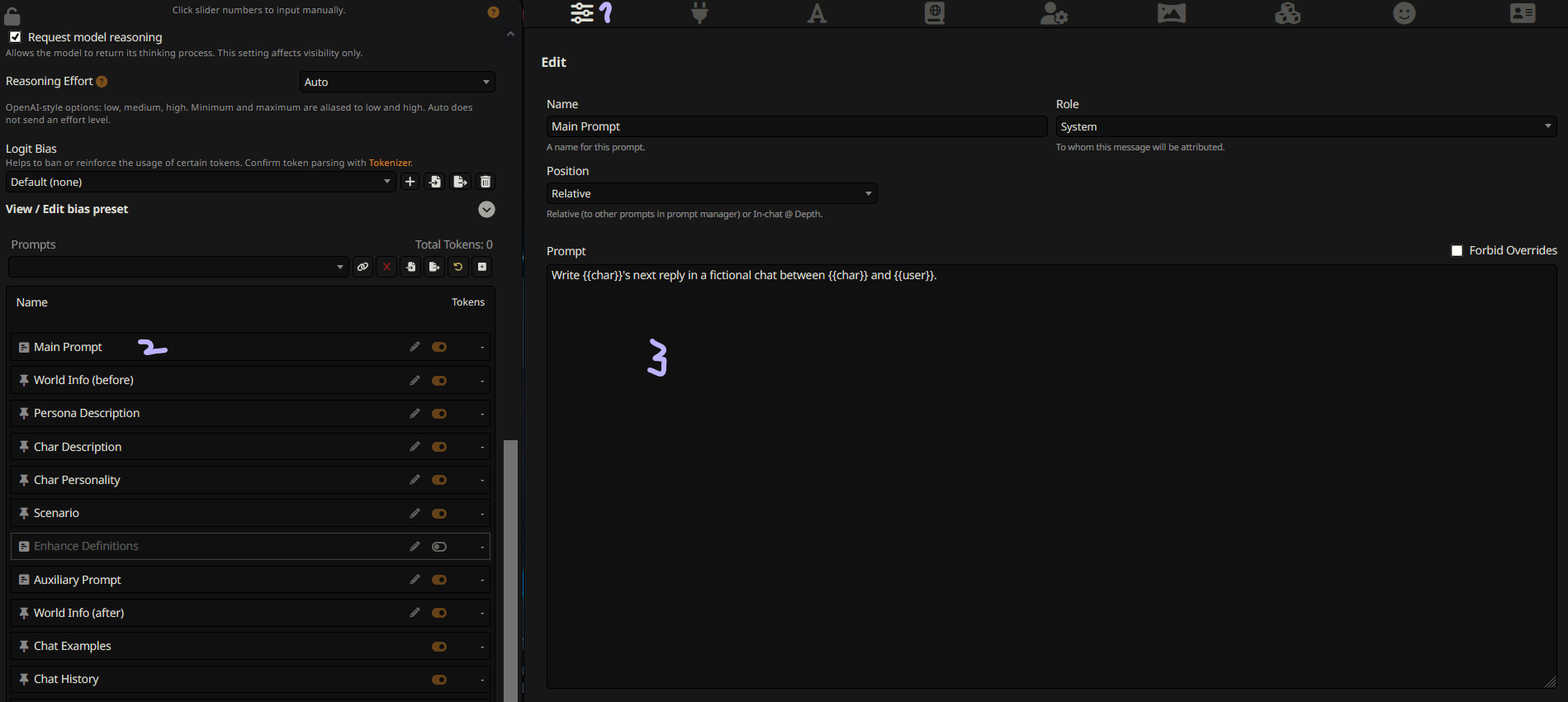Click the Reasoning Effort help question mark
Screen dimensions: 1568x702
coord(102,81)
